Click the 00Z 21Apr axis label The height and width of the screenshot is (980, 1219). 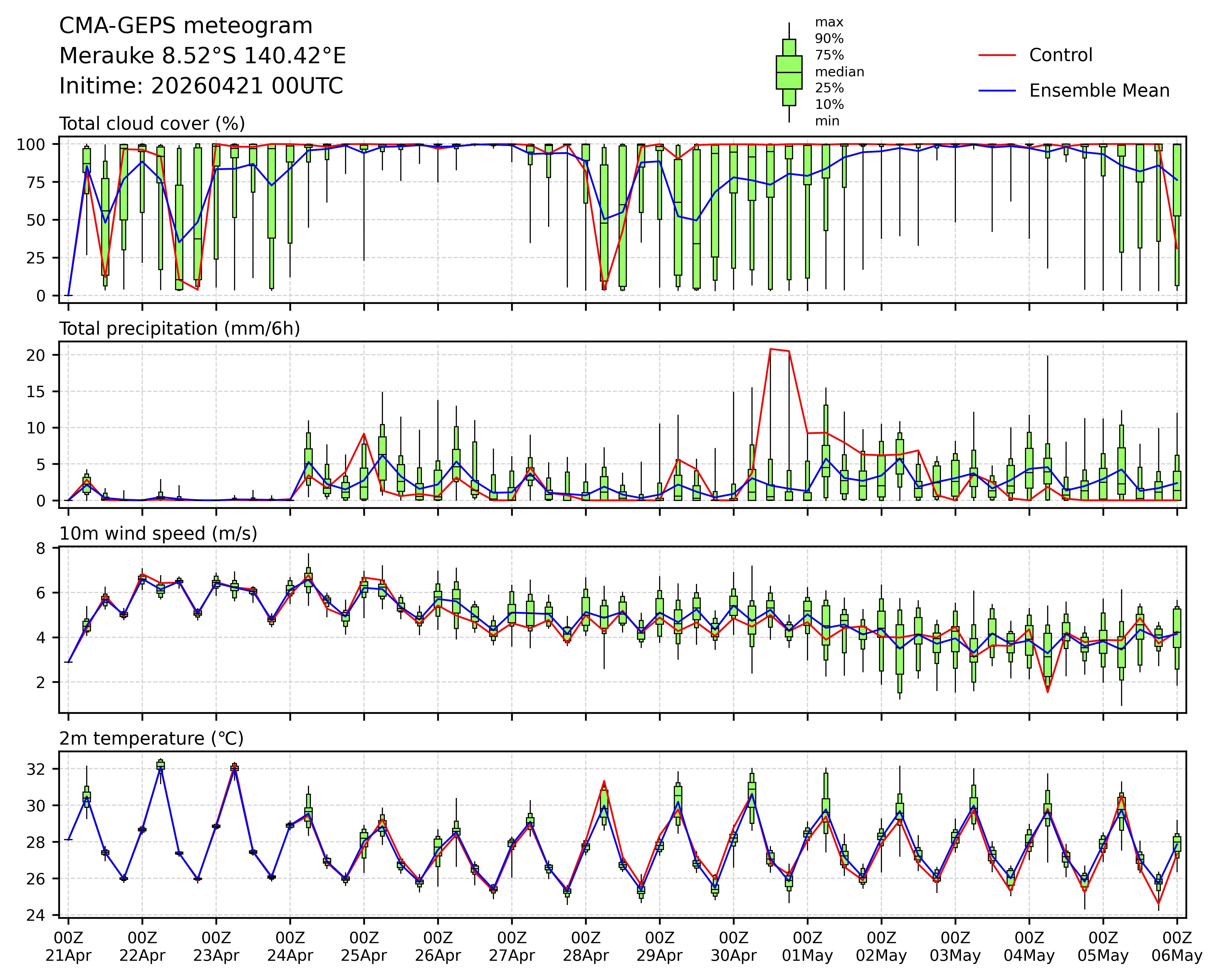[x=68, y=947]
